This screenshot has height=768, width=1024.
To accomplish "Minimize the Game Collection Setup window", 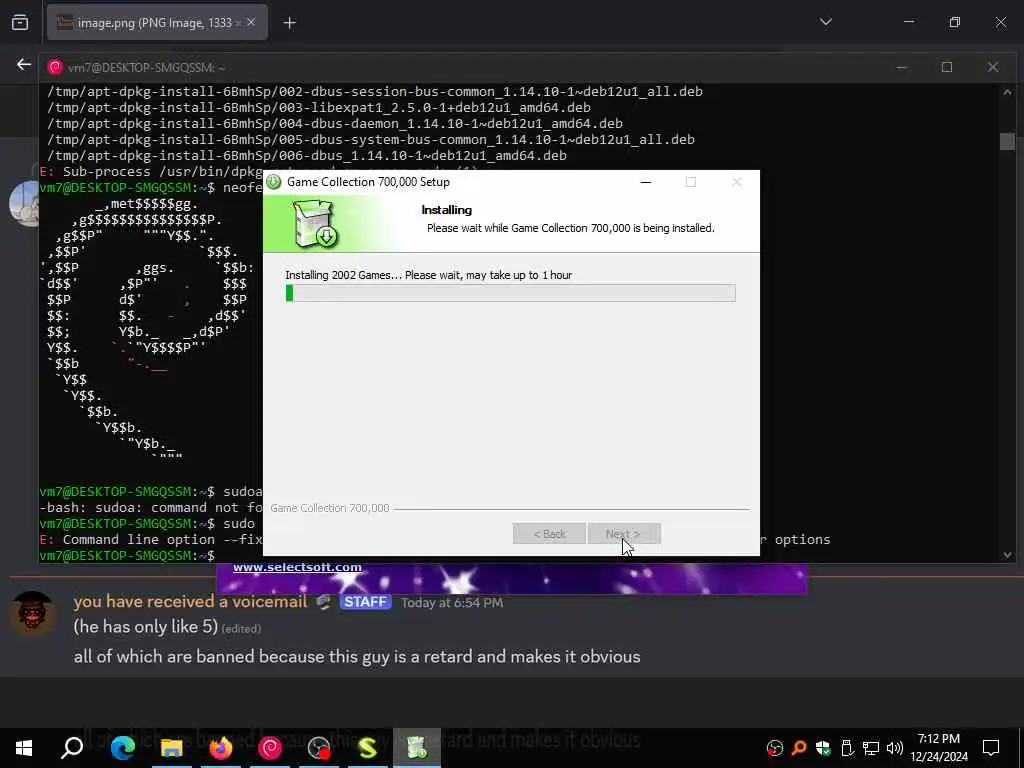I will point(646,182).
